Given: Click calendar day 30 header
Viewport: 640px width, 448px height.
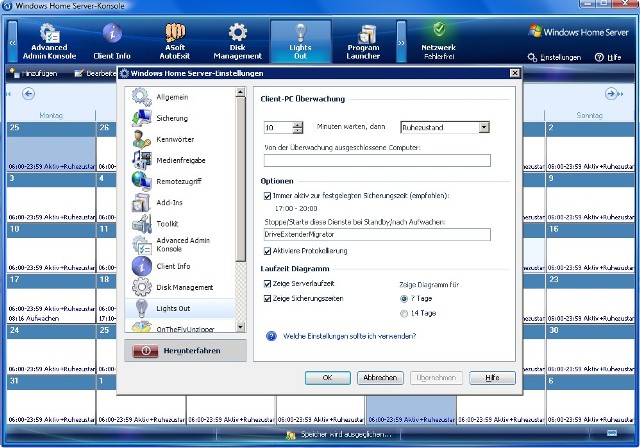Looking at the screenshot, I should [590, 330].
